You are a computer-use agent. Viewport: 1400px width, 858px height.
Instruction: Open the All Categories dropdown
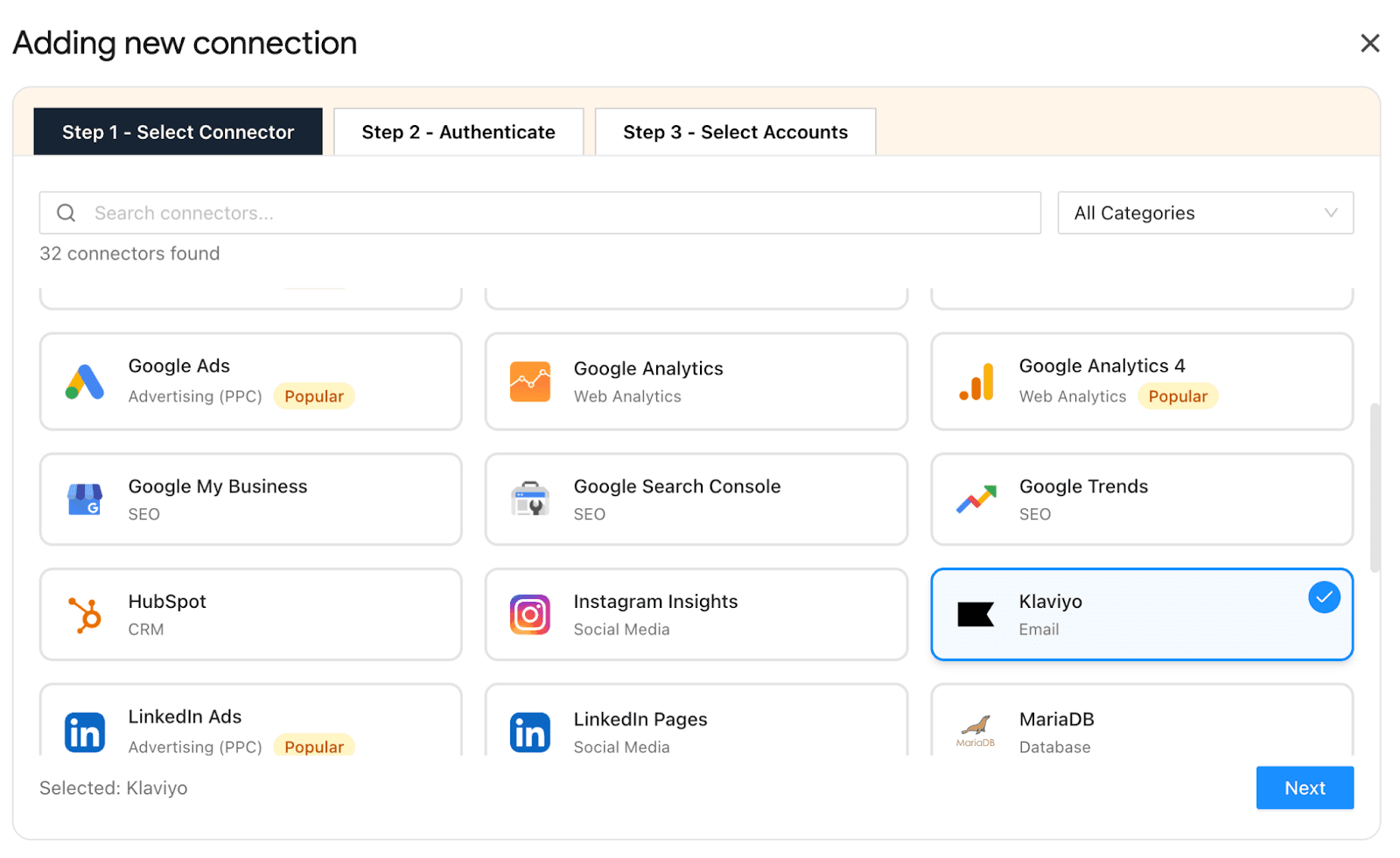click(x=1205, y=213)
